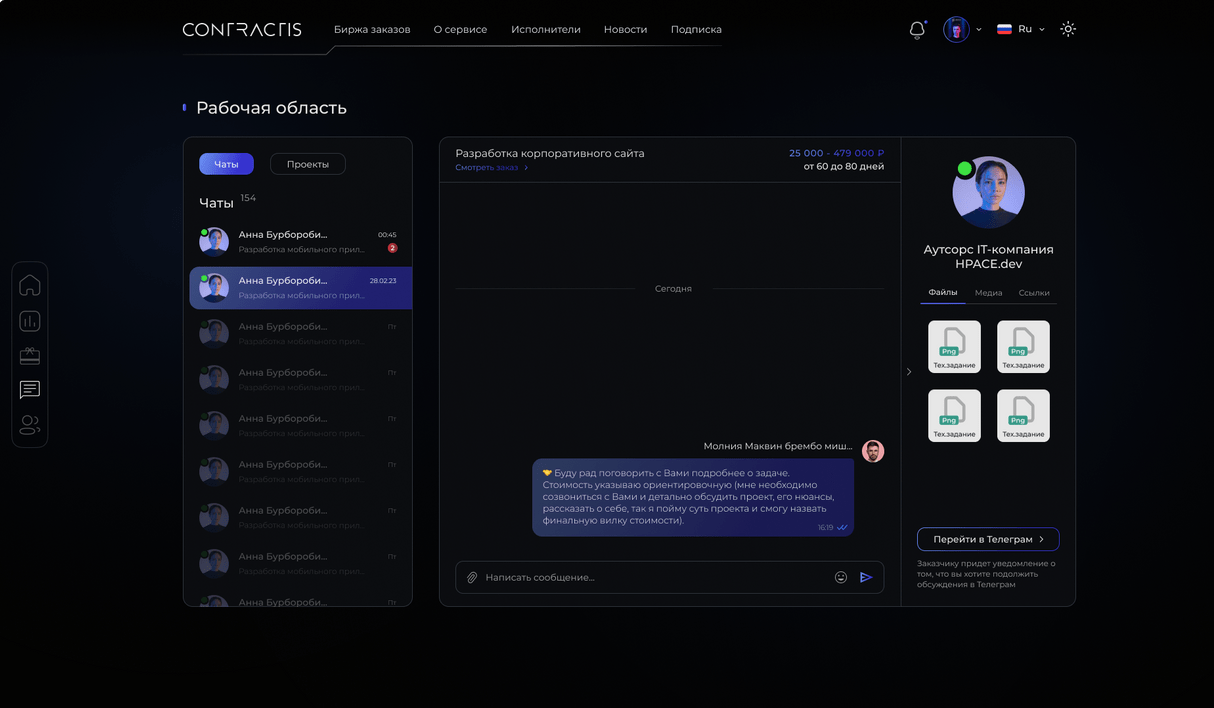
Task: Click the paperclip attach file icon
Action: pos(472,578)
